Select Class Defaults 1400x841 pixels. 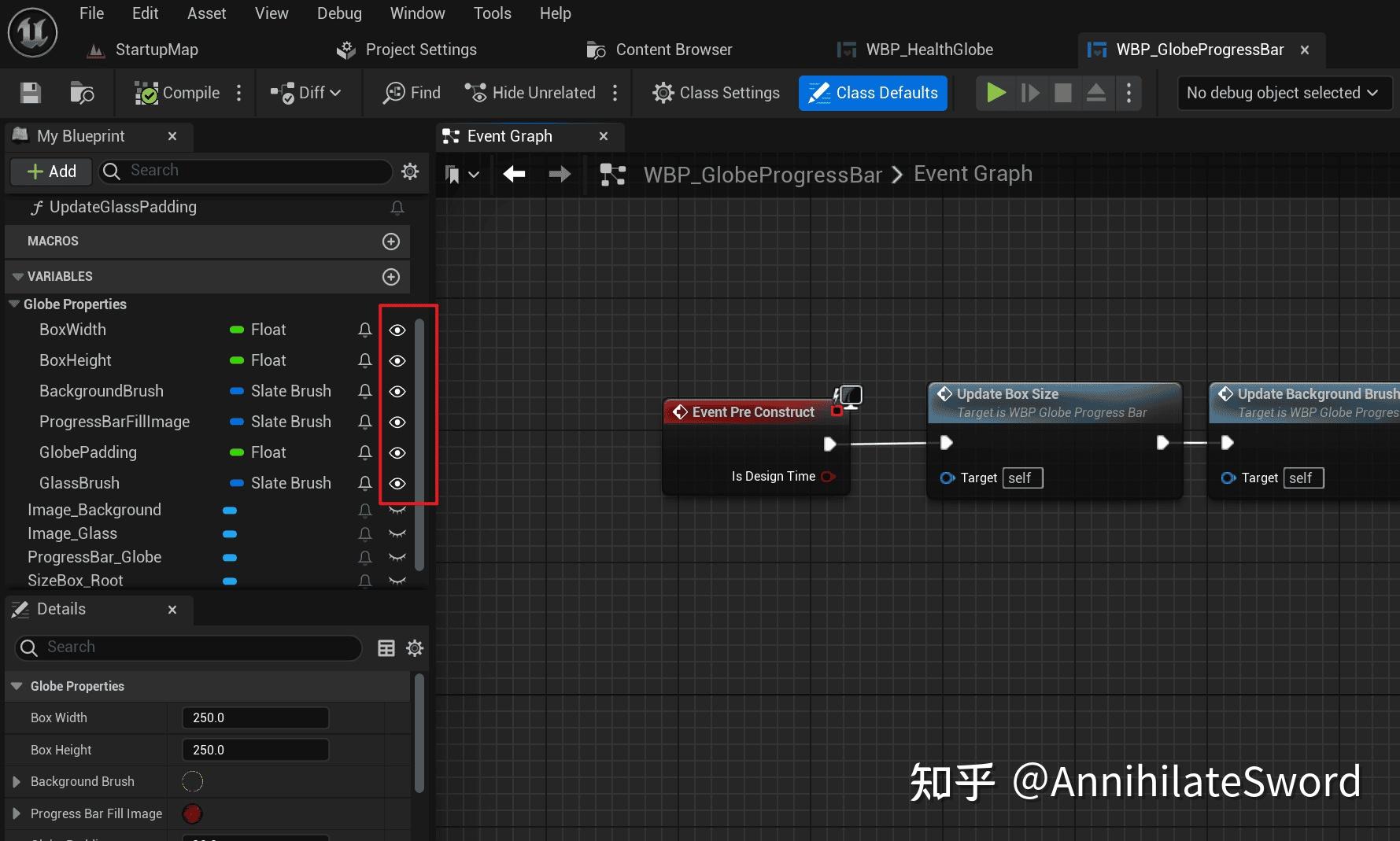tap(872, 92)
